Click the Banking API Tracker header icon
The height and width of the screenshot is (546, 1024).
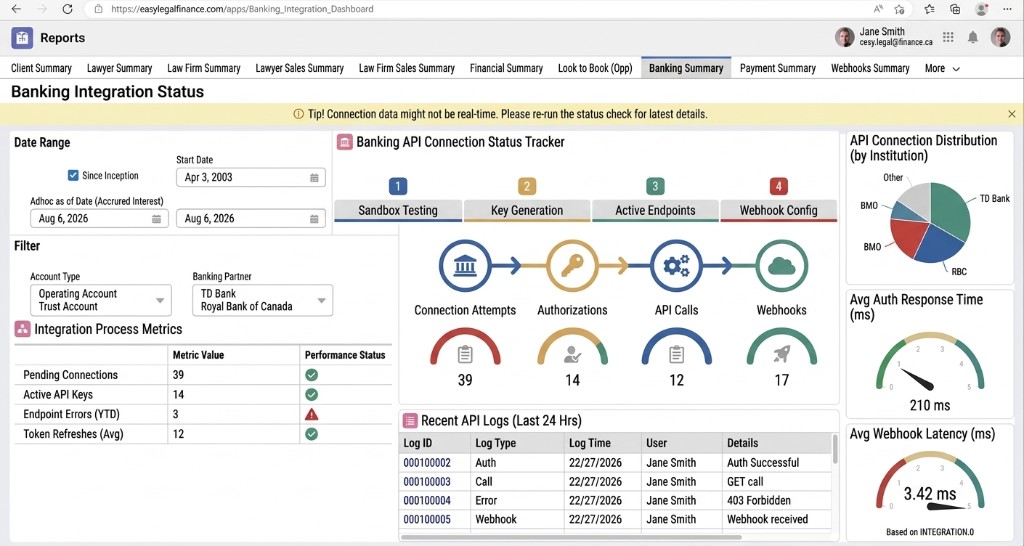(x=344, y=142)
